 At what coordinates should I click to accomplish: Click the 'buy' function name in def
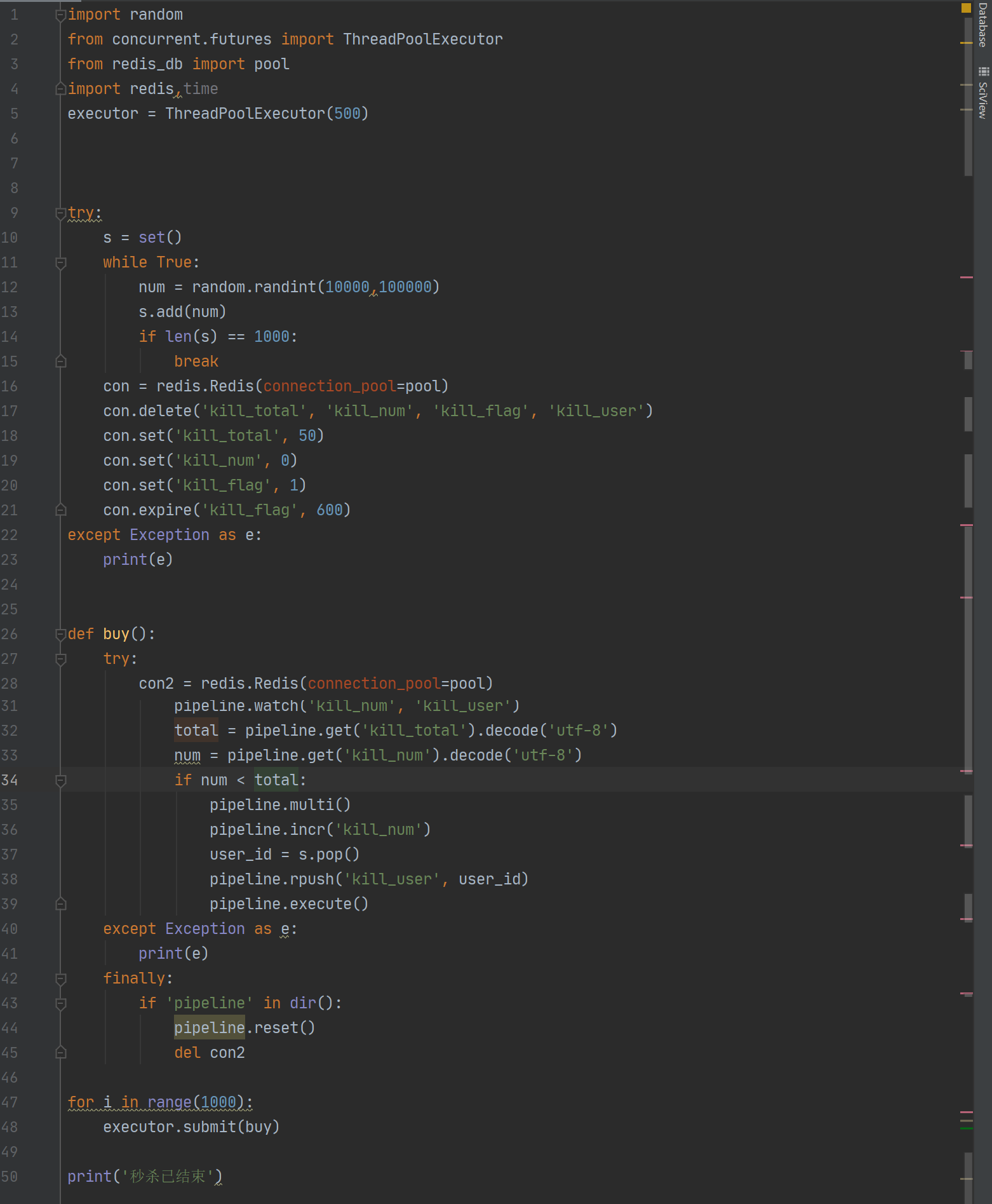(x=116, y=634)
